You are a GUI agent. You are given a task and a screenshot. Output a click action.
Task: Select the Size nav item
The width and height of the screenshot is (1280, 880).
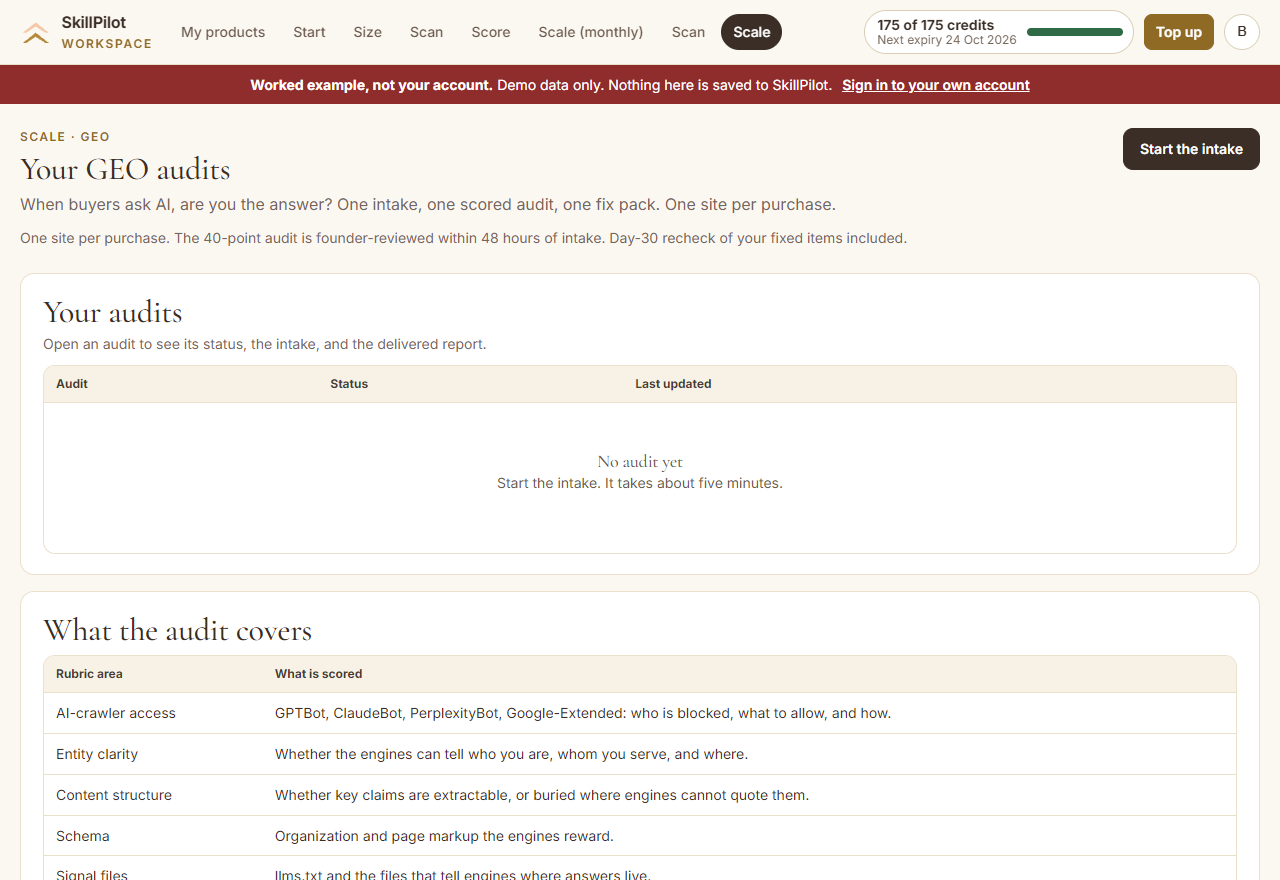tap(368, 32)
